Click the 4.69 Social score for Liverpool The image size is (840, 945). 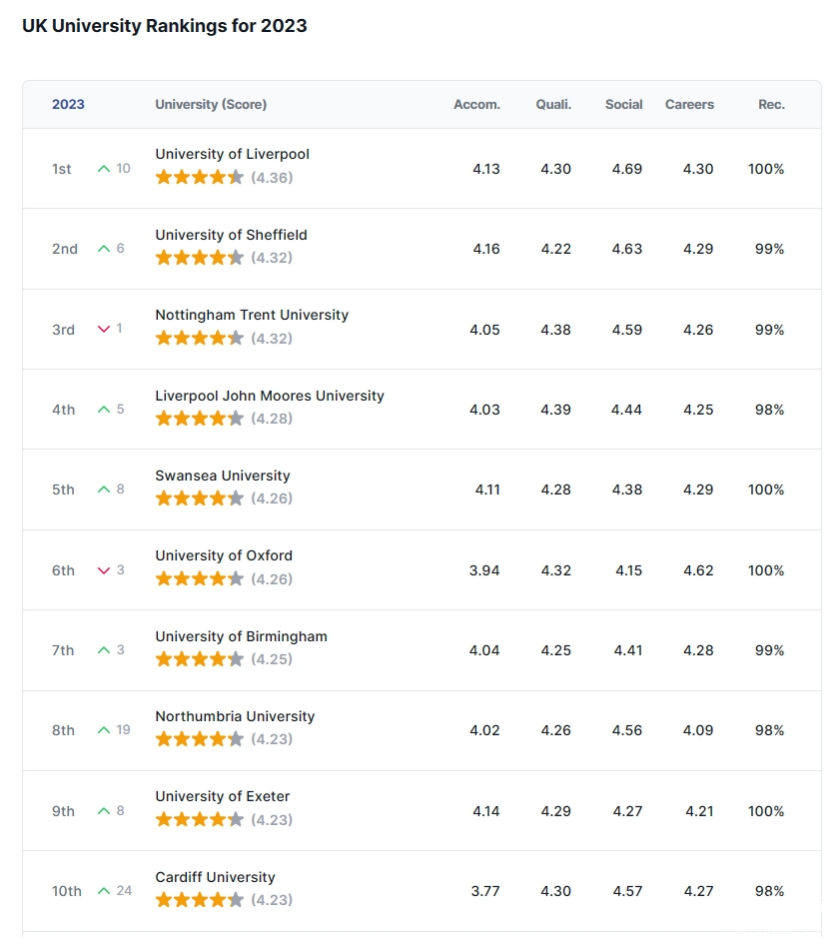click(627, 169)
